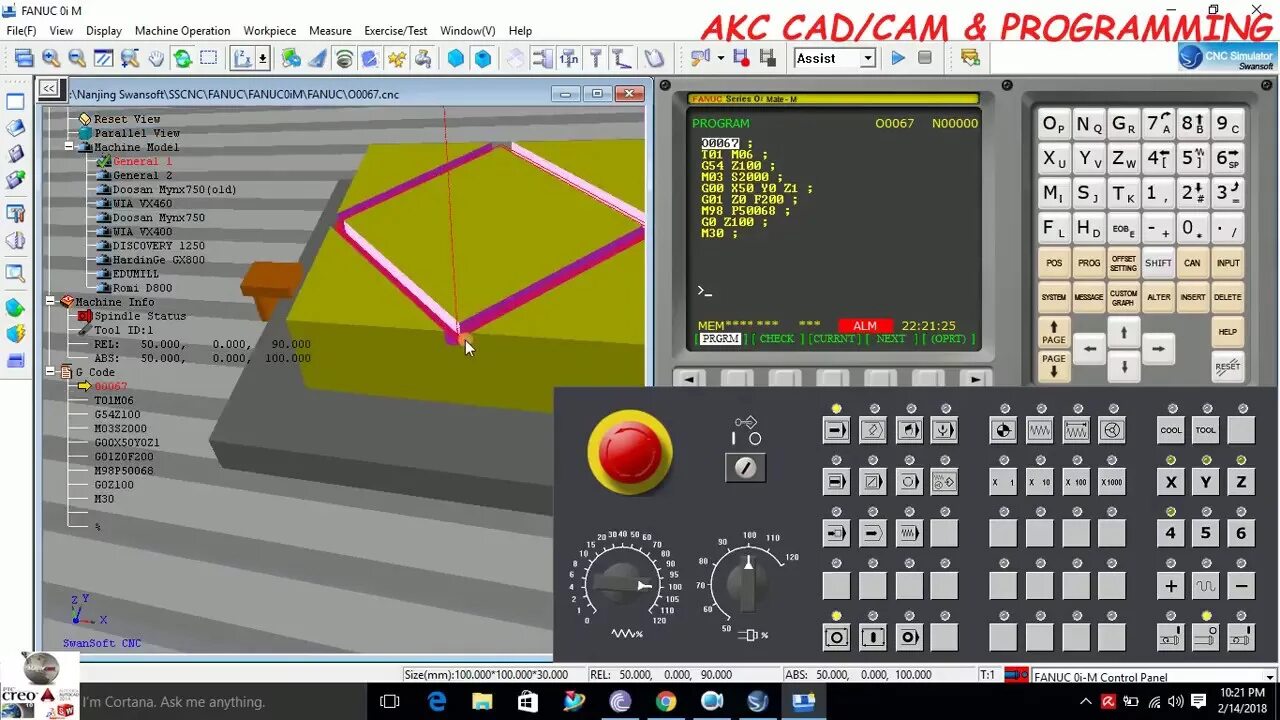Screen dimensions: 1280x720
Task: Zoom out using the magnifier minus toolbar icon
Action: point(77,58)
